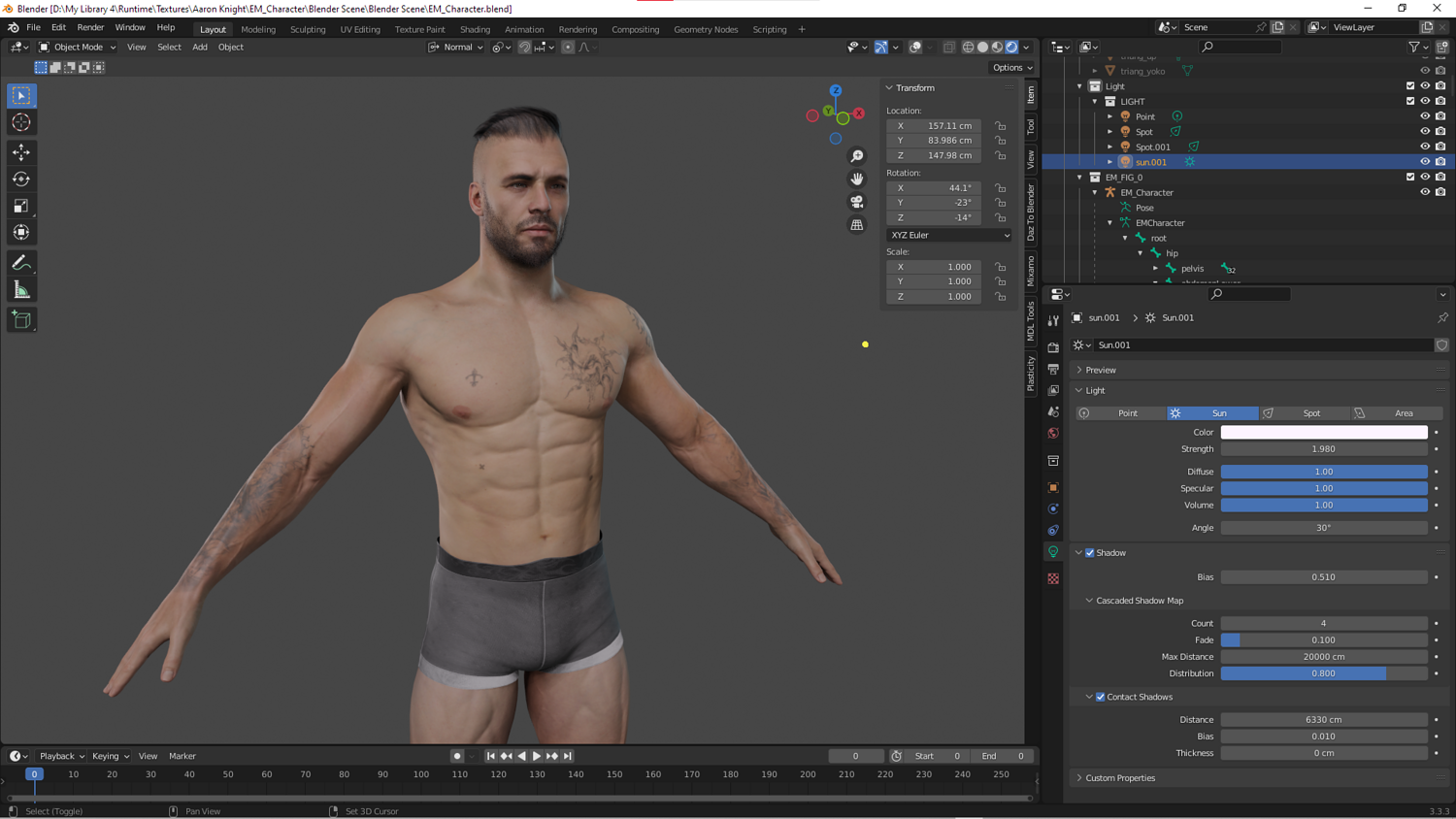Adjust the shadow Distribution slider
Viewport: 1456px width, 819px height.
[1324, 673]
